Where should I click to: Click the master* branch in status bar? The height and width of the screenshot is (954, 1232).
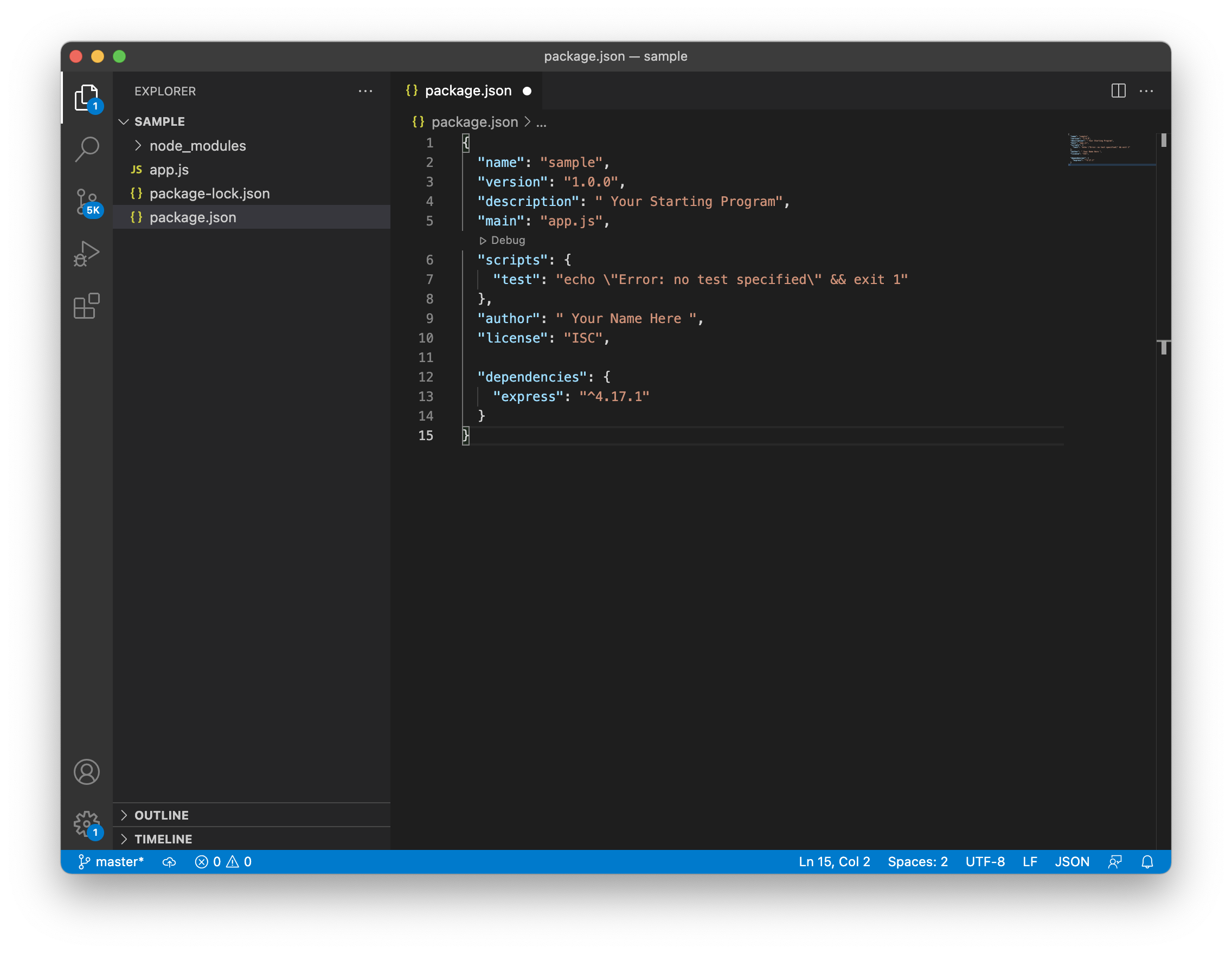111,861
